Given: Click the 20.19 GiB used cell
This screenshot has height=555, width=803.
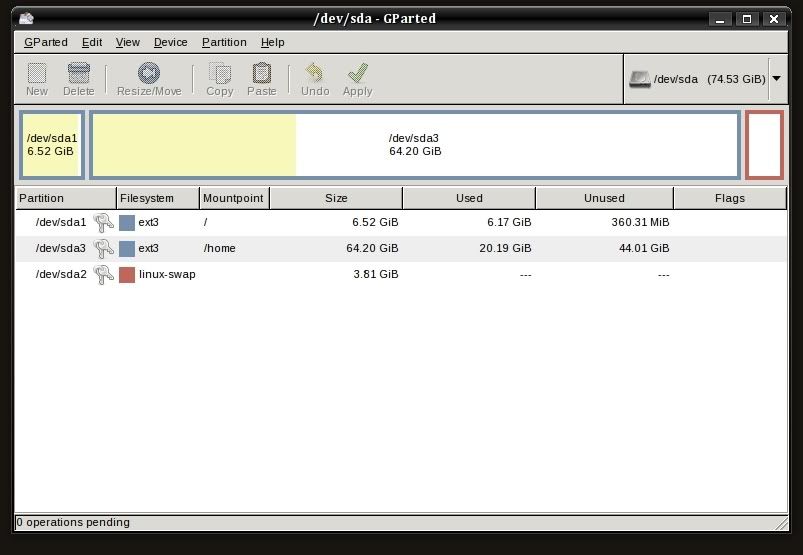Looking at the screenshot, I should (x=505, y=248).
